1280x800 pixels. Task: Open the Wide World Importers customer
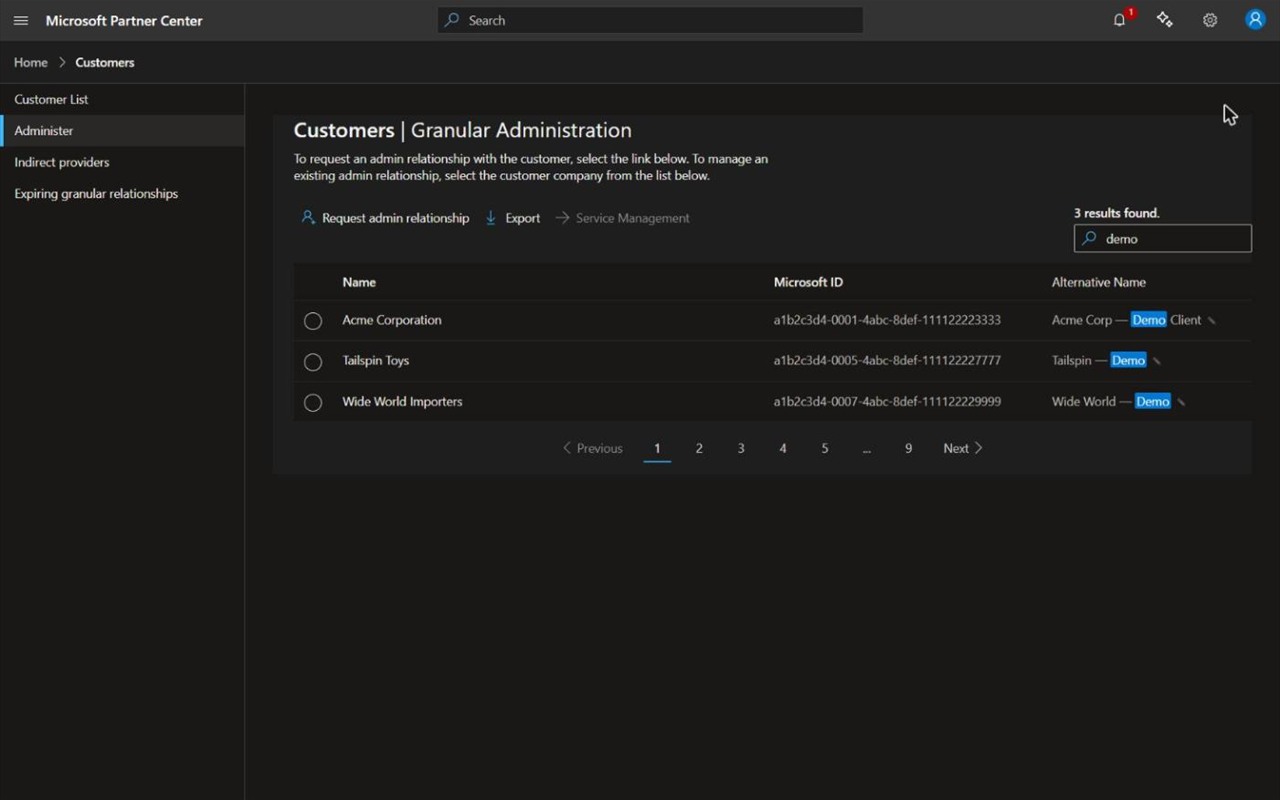[402, 401]
